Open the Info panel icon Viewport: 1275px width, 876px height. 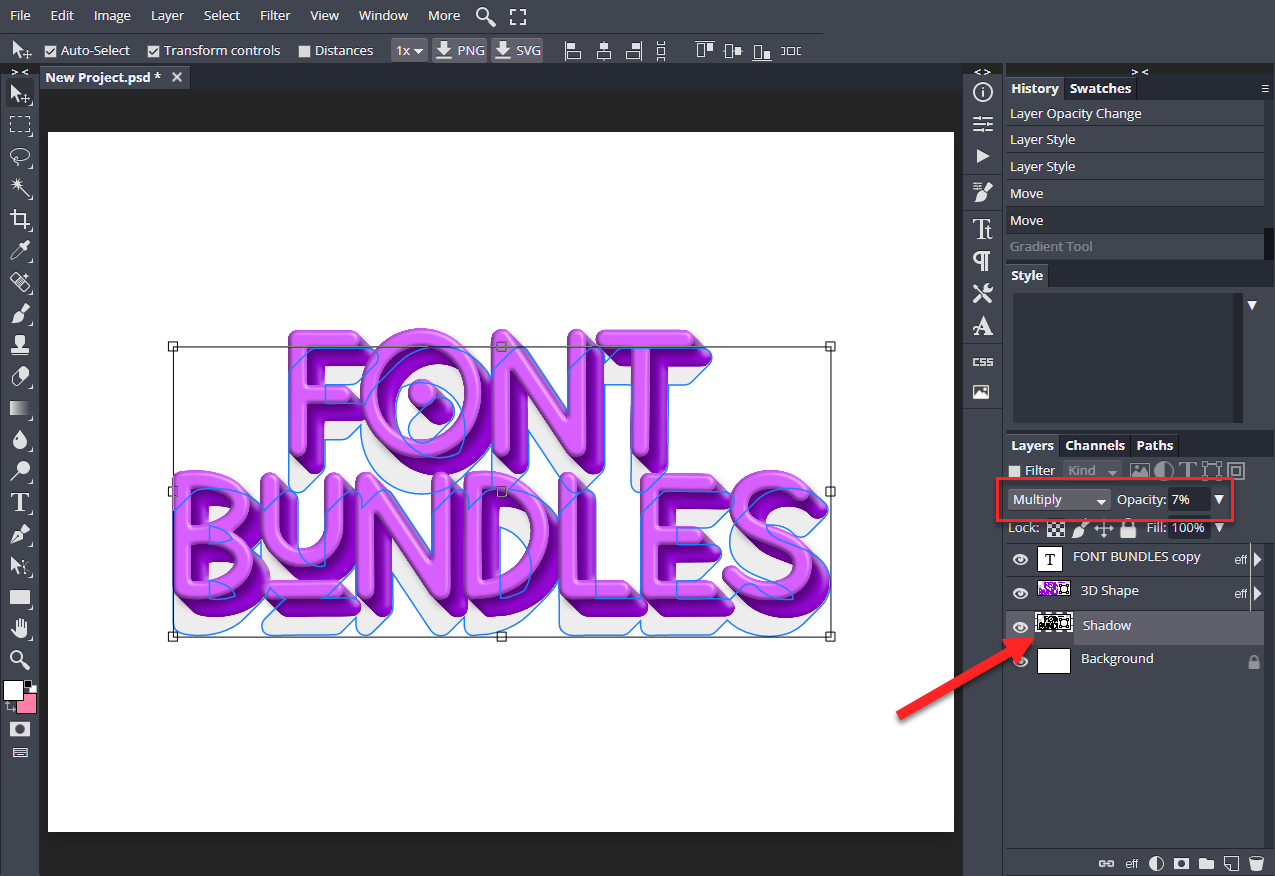983,93
